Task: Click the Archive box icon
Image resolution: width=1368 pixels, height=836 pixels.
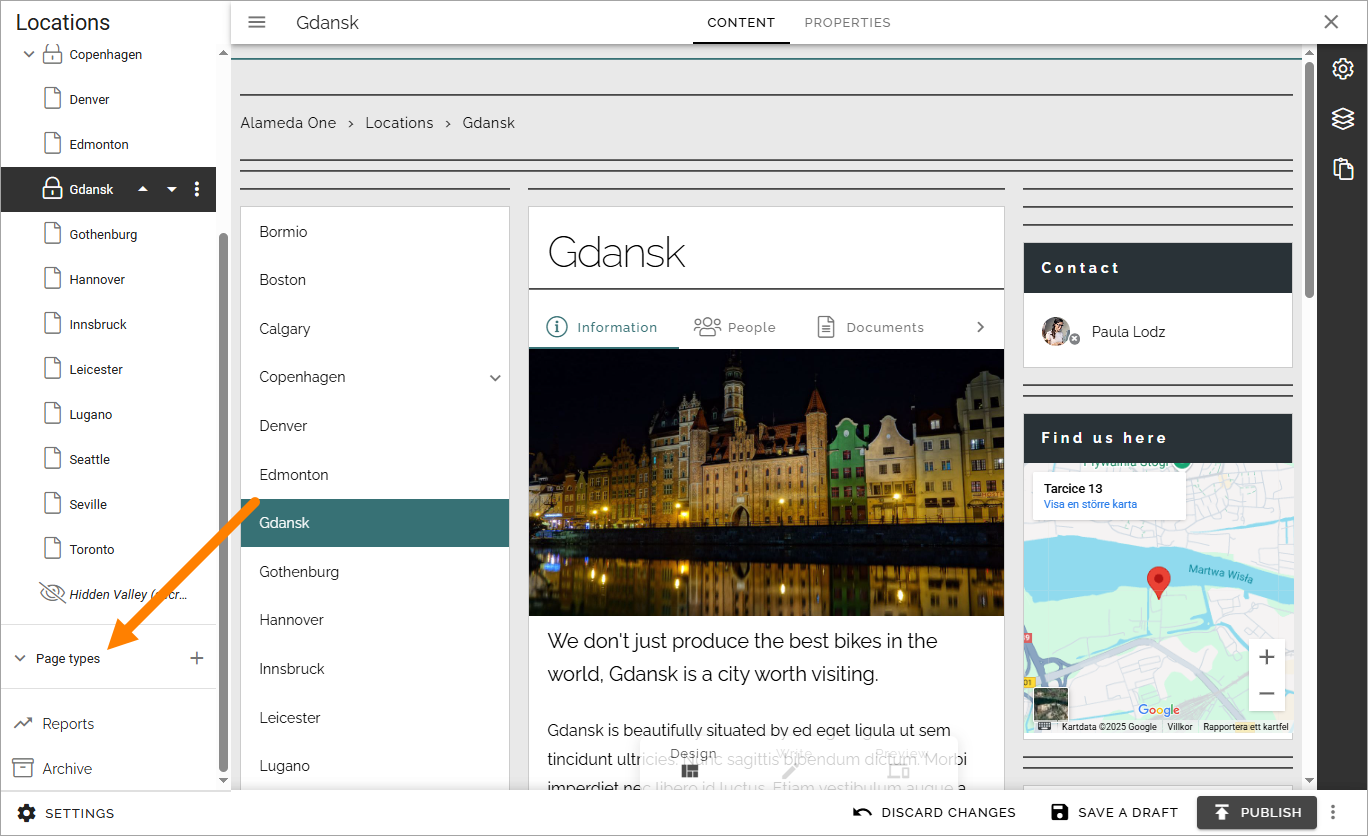Action: tap(22, 768)
